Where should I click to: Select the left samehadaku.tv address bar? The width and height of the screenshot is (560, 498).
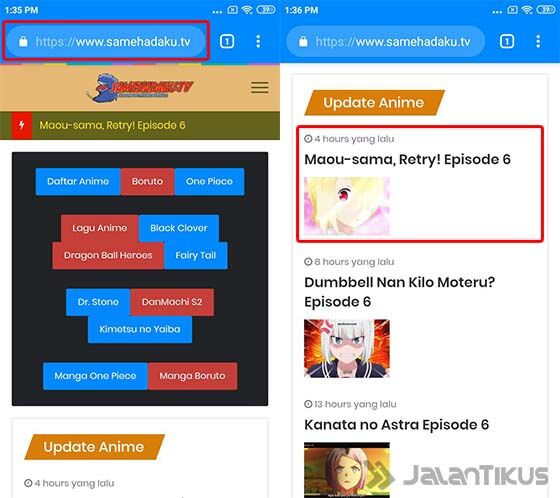(106, 41)
